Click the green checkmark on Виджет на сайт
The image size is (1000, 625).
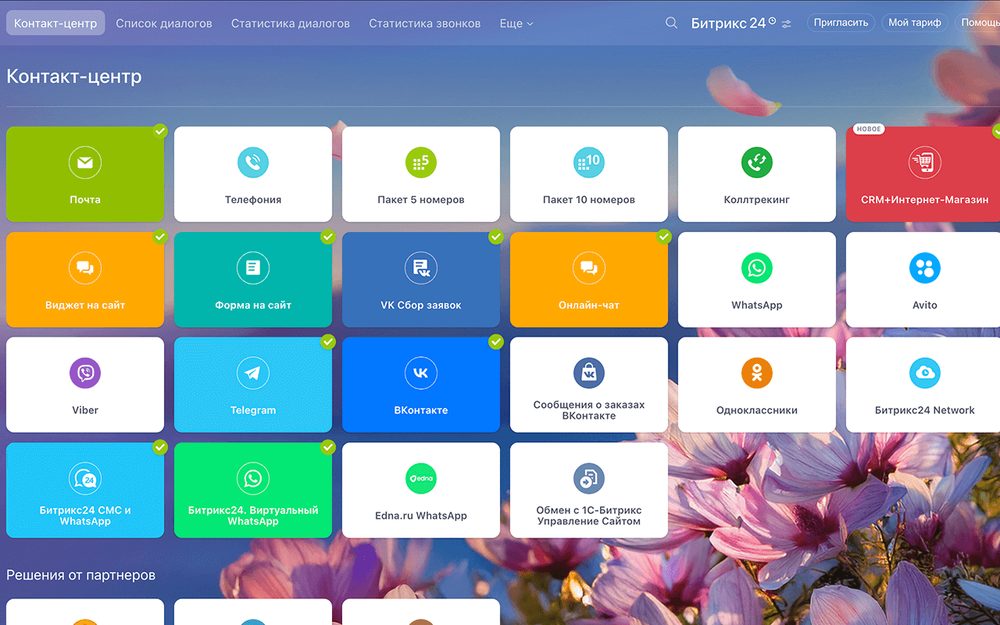tap(160, 237)
